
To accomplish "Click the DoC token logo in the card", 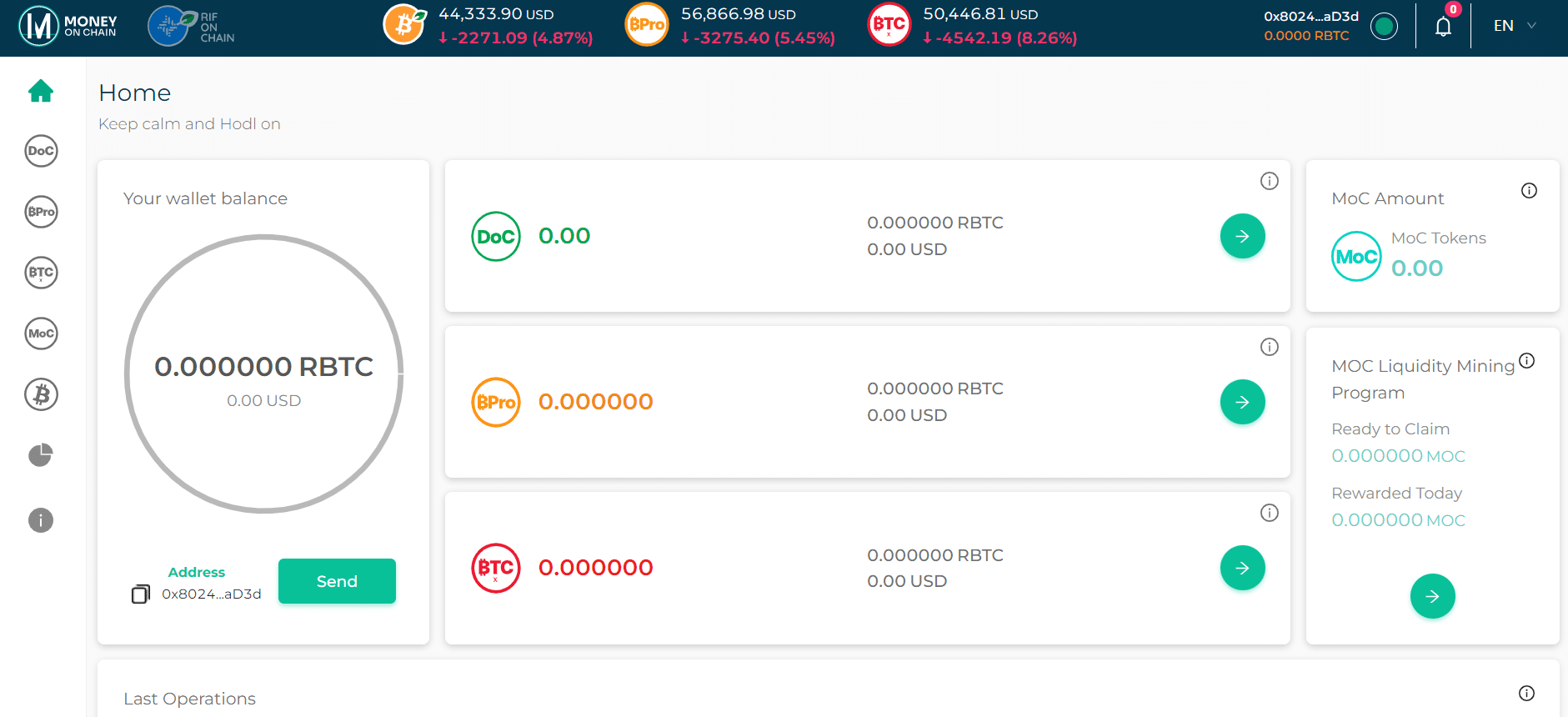I will tap(496, 237).
